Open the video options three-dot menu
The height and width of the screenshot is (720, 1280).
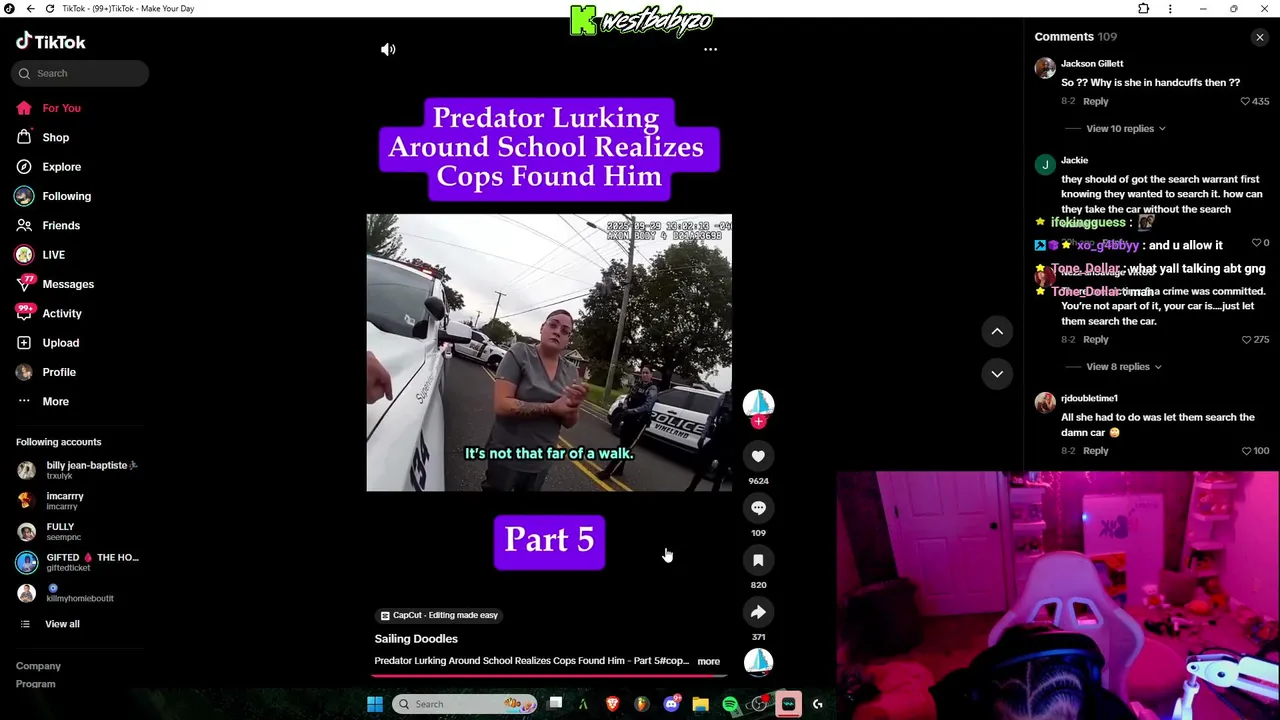pos(710,49)
